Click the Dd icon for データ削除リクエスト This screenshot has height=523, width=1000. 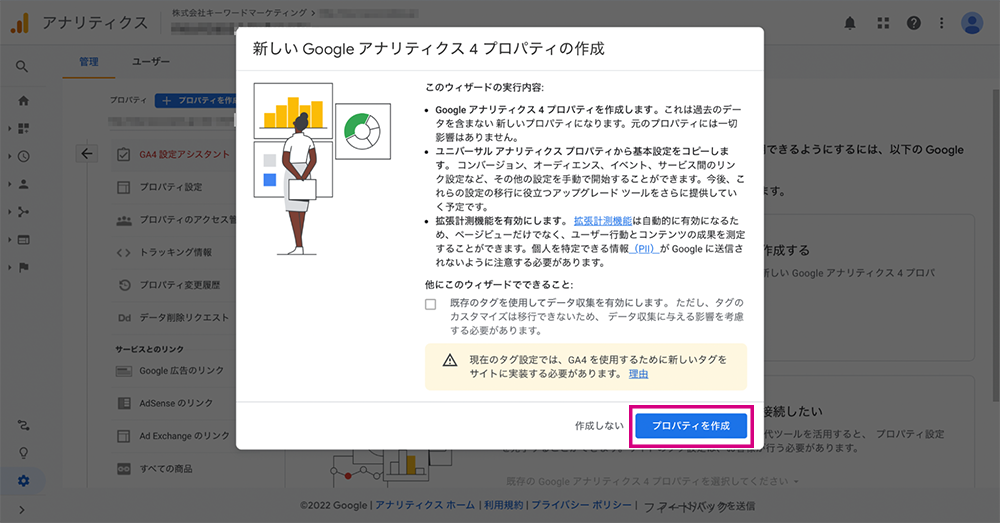(x=124, y=318)
